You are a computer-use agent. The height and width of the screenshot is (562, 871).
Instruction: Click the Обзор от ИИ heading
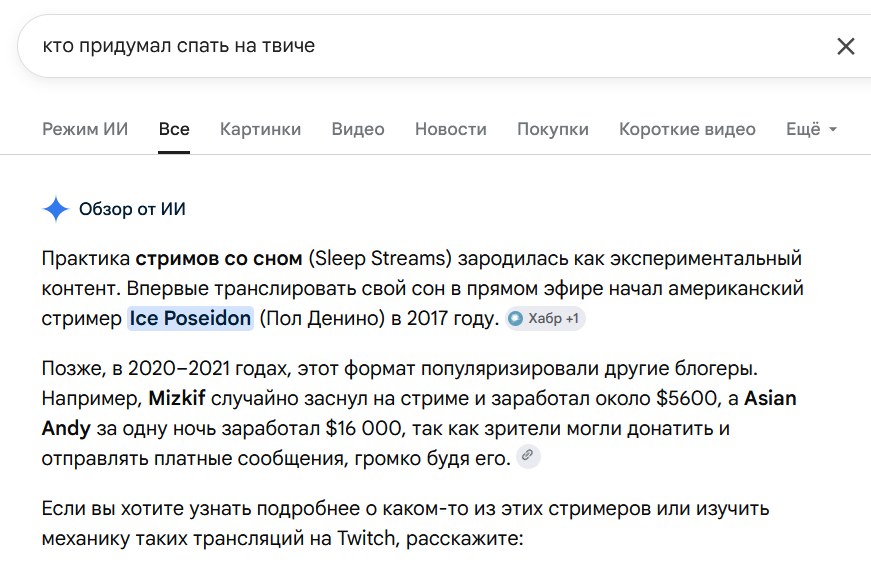coord(132,209)
